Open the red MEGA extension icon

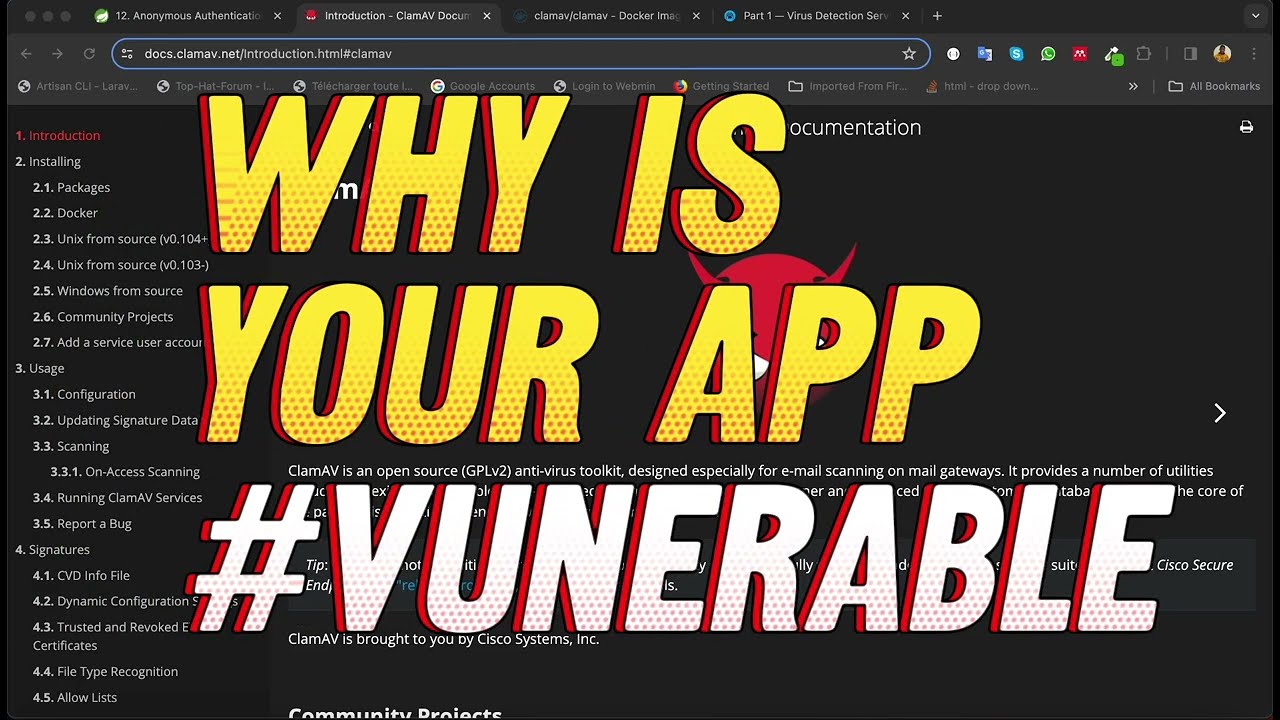click(x=1080, y=54)
